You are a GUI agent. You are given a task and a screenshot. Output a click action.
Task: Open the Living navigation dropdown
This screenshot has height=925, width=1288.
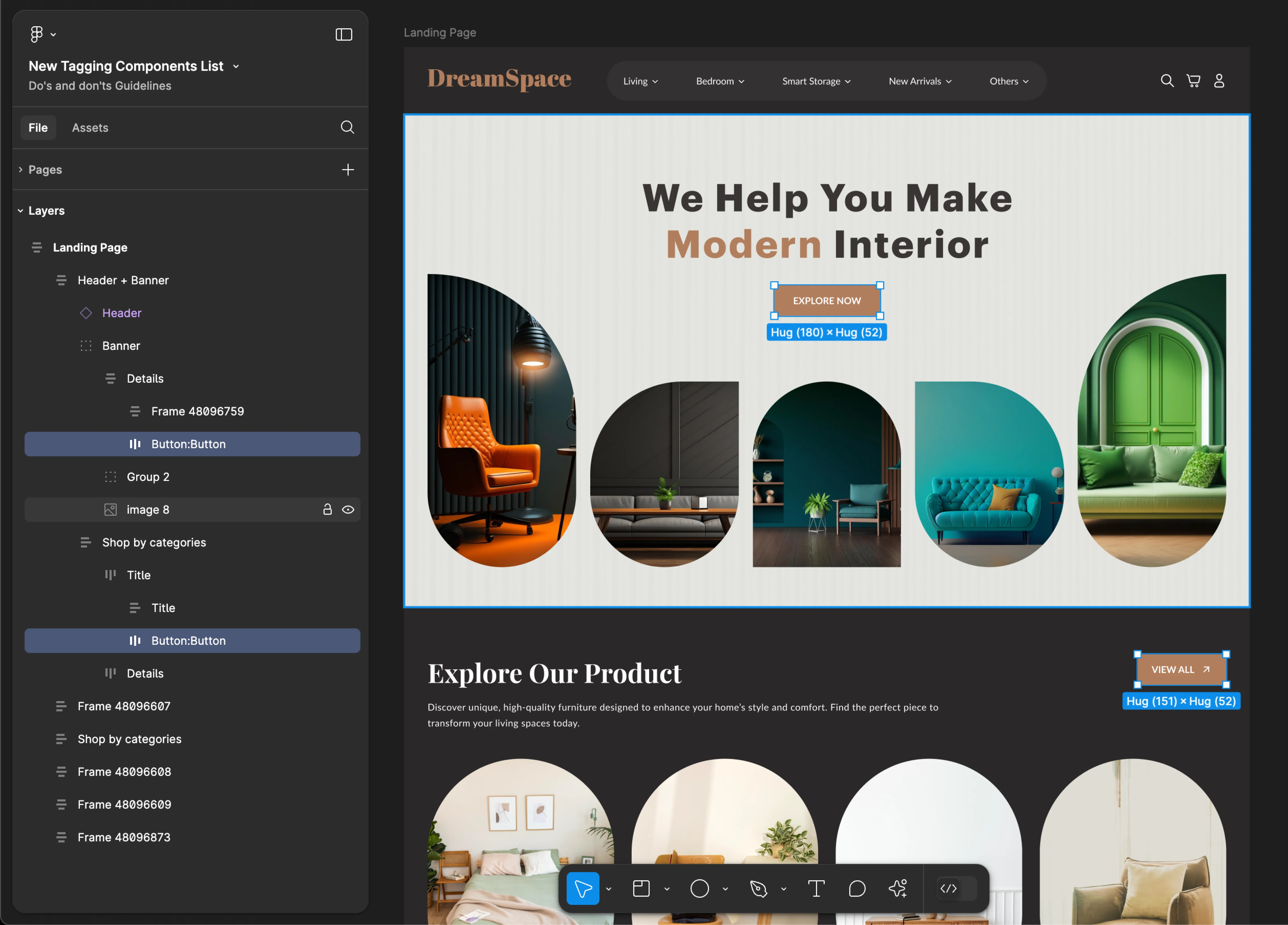click(x=641, y=81)
